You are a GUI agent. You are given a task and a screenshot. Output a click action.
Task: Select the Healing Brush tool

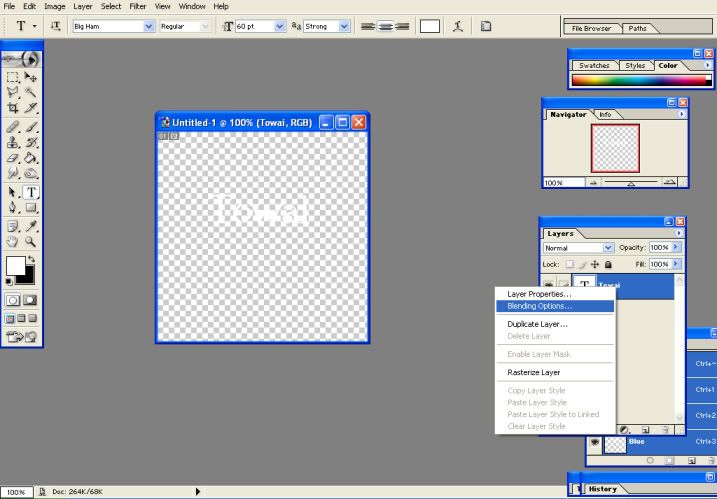13,127
